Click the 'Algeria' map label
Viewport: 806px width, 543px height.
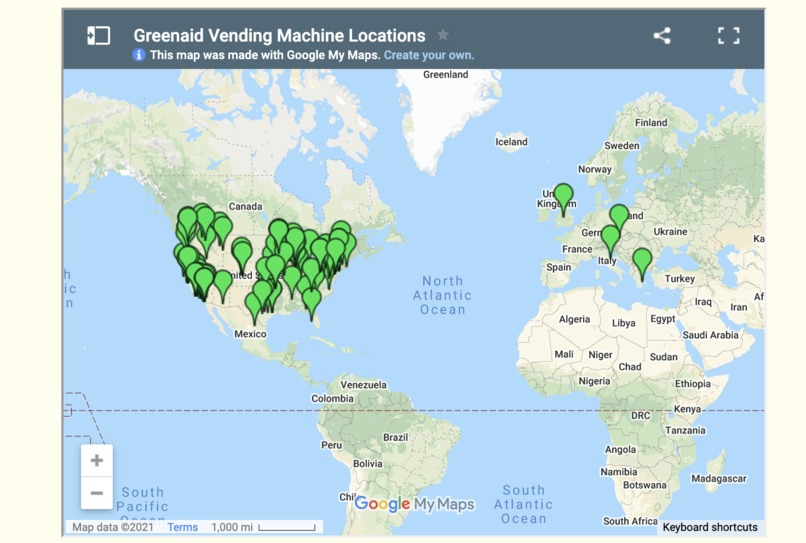pyautogui.click(x=575, y=319)
